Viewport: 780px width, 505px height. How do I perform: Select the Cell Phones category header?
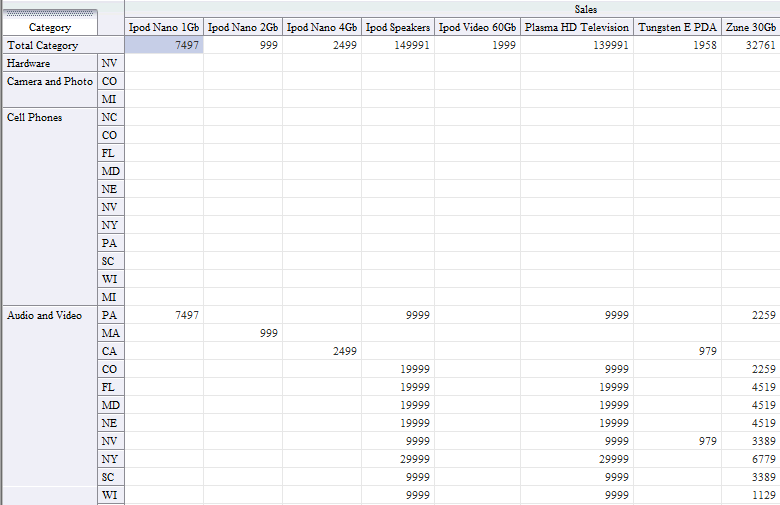pyautogui.click(x=50, y=207)
